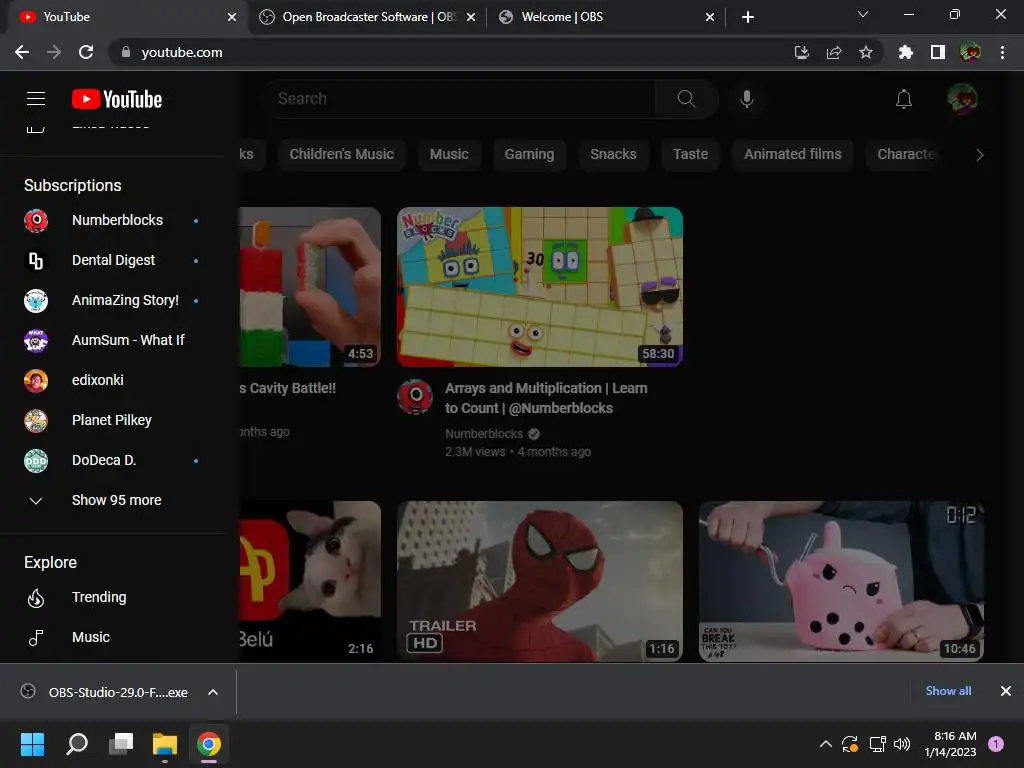Image resolution: width=1024 pixels, height=768 pixels.
Task: Open Chrome three-dot menu
Action: point(1002,52)
